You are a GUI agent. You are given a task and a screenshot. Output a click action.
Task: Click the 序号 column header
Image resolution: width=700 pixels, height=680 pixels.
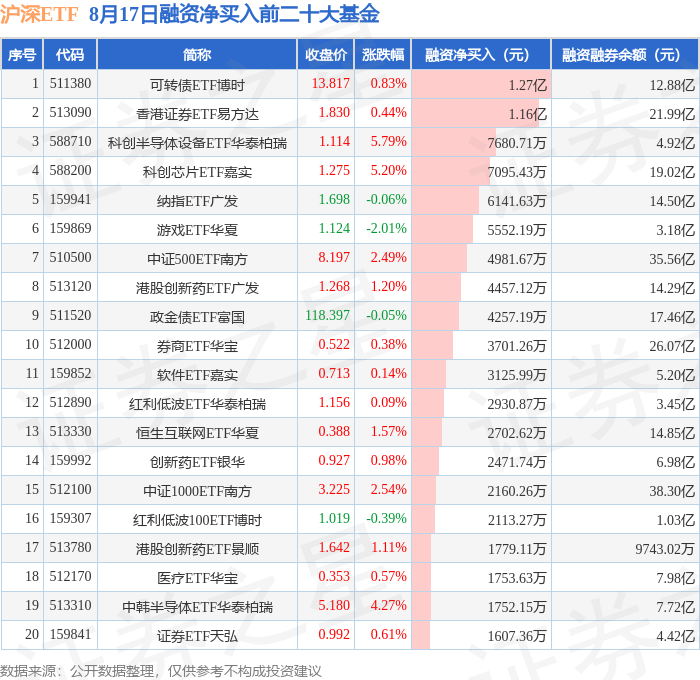[22, 54]
